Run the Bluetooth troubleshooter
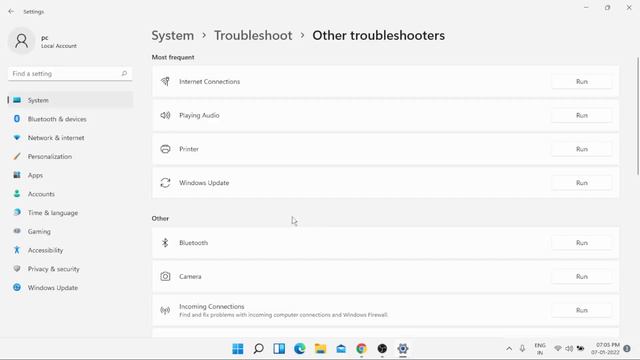640x360 pixels. coord(582,243)
